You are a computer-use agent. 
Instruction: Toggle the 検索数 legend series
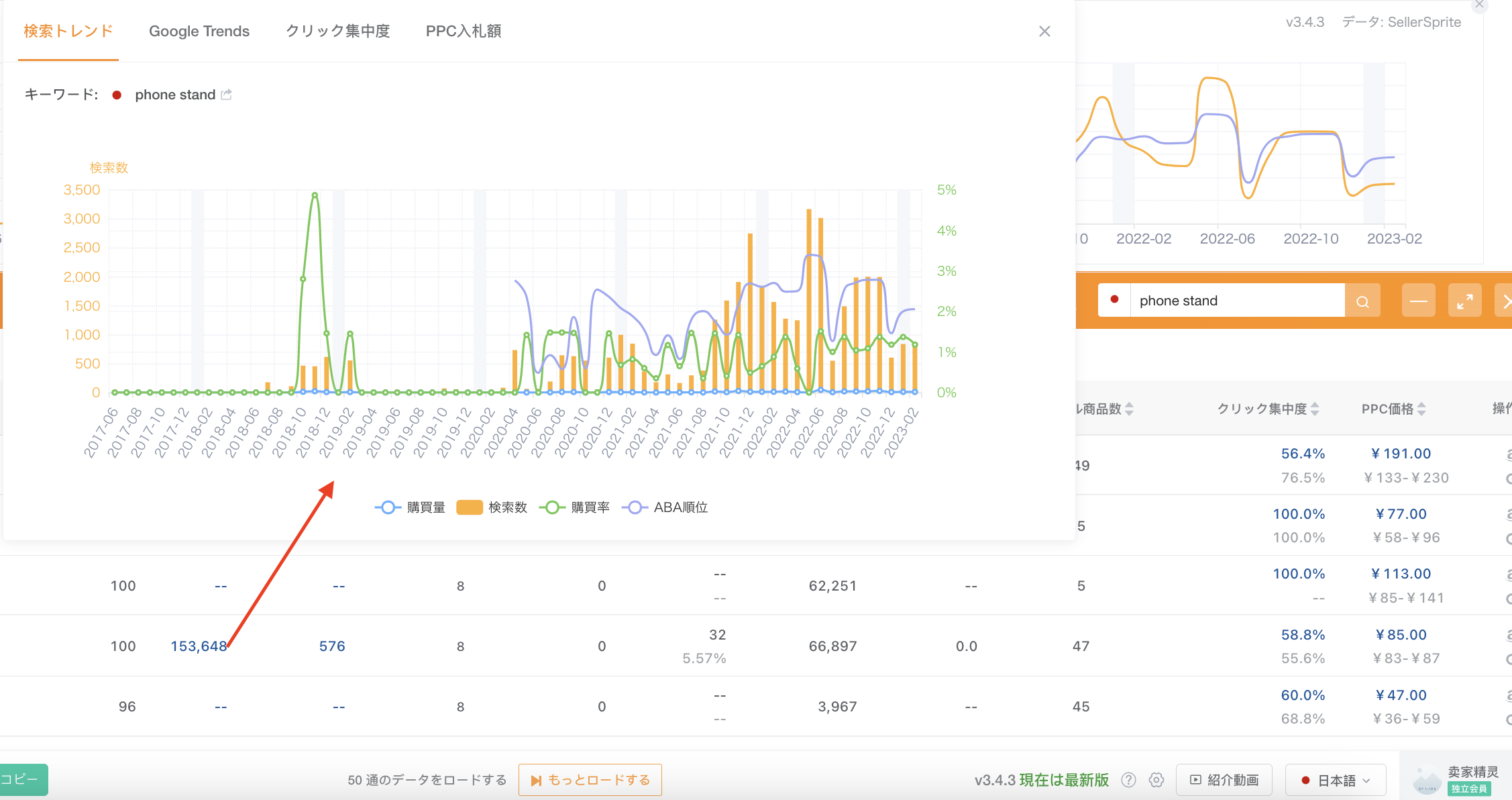(x=492, y=507)
